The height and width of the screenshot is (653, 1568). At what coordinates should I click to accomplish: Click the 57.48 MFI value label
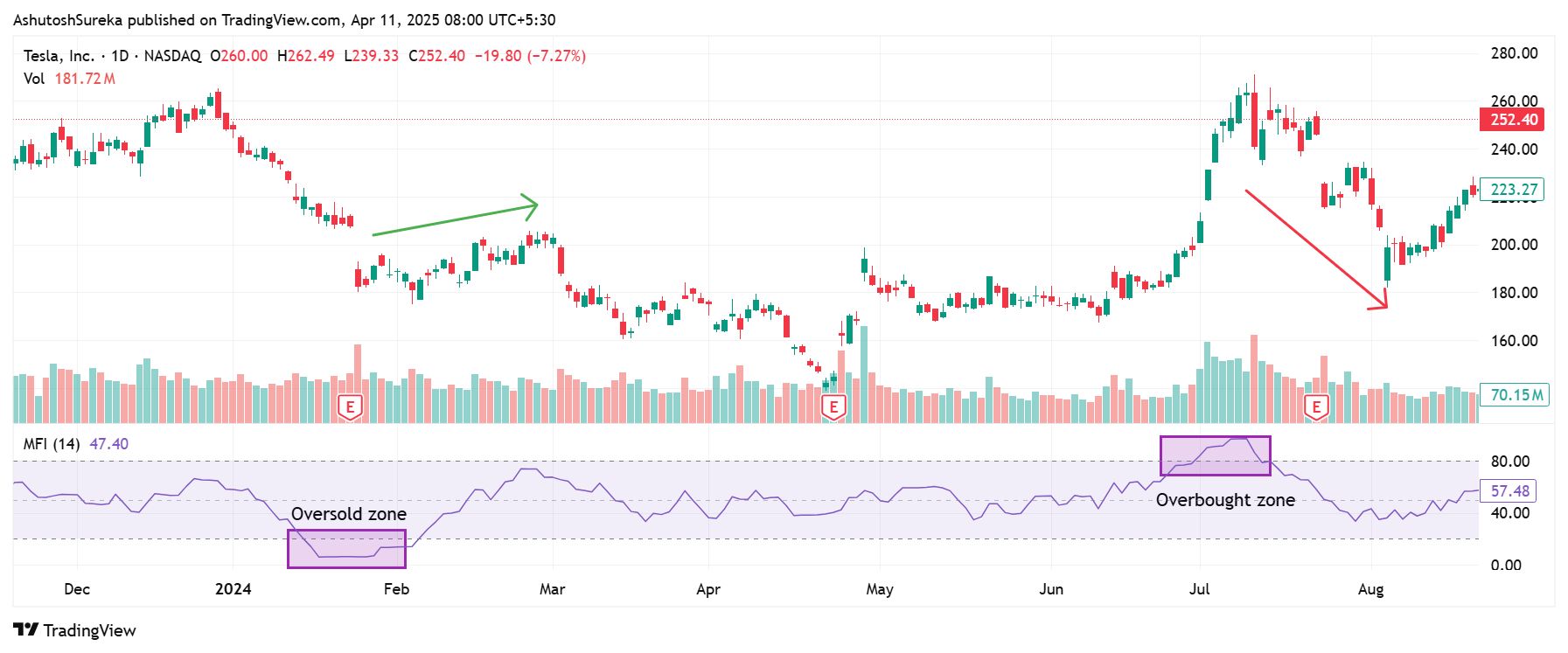[1508, 491]
